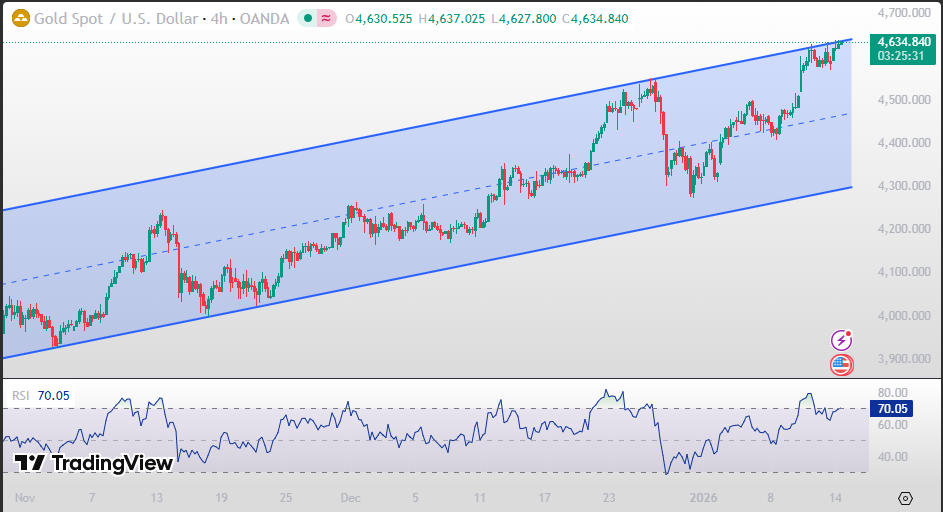Click the US flag economic event icon
This screenshot has height=512, width=943.
click(x=842, y=365)
